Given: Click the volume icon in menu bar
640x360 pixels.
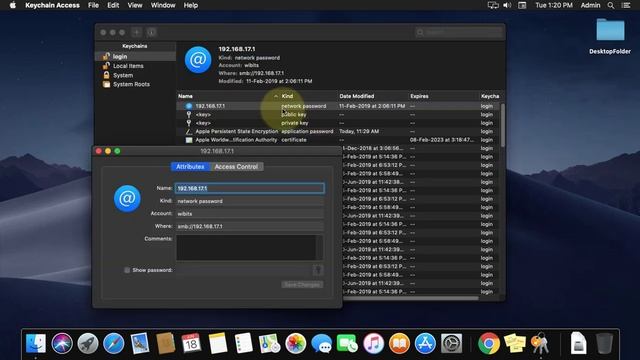Looking at the screenshot, I should coord(507,5).
